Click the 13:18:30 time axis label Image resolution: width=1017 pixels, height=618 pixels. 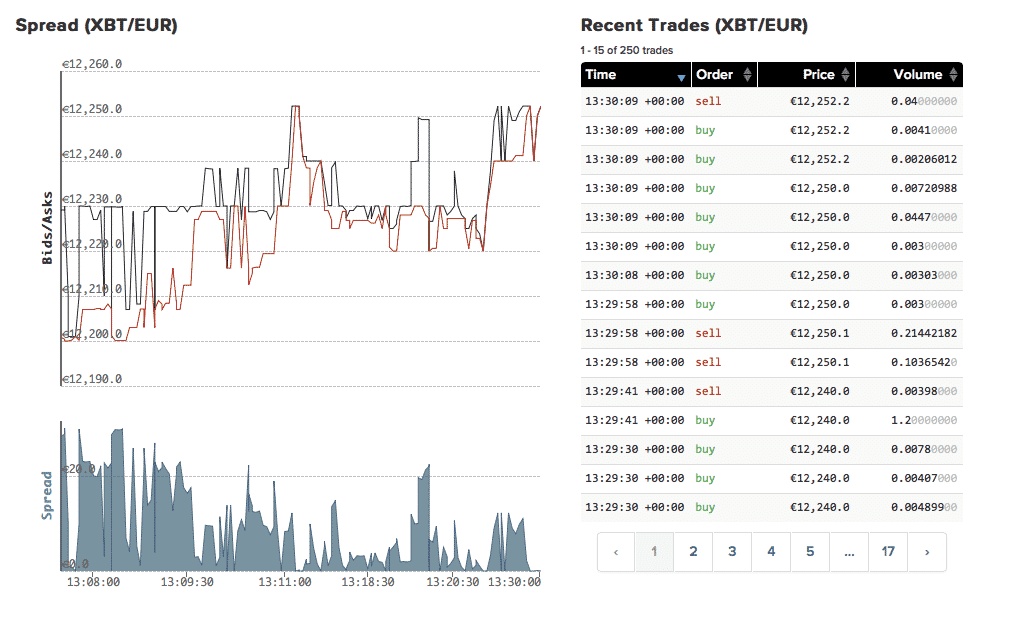coord(368,582)
